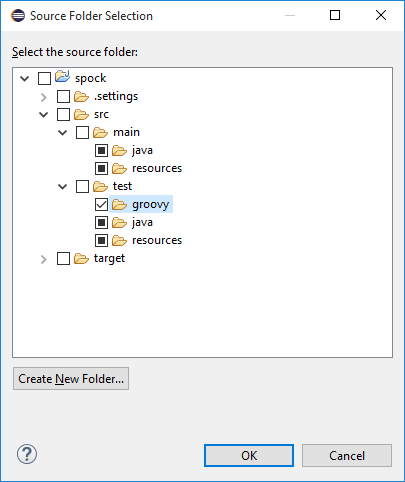405x482 pixels.
Task: Click the groovy folder icon
Action: 119,205
